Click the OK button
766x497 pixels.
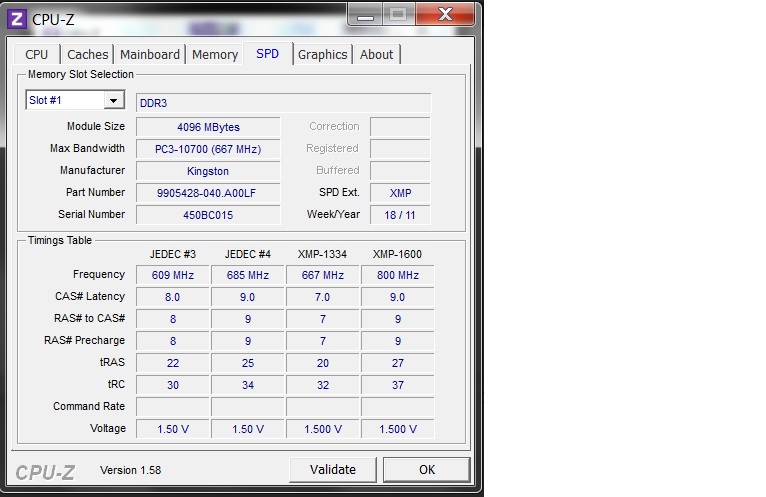tap(427, 470)
